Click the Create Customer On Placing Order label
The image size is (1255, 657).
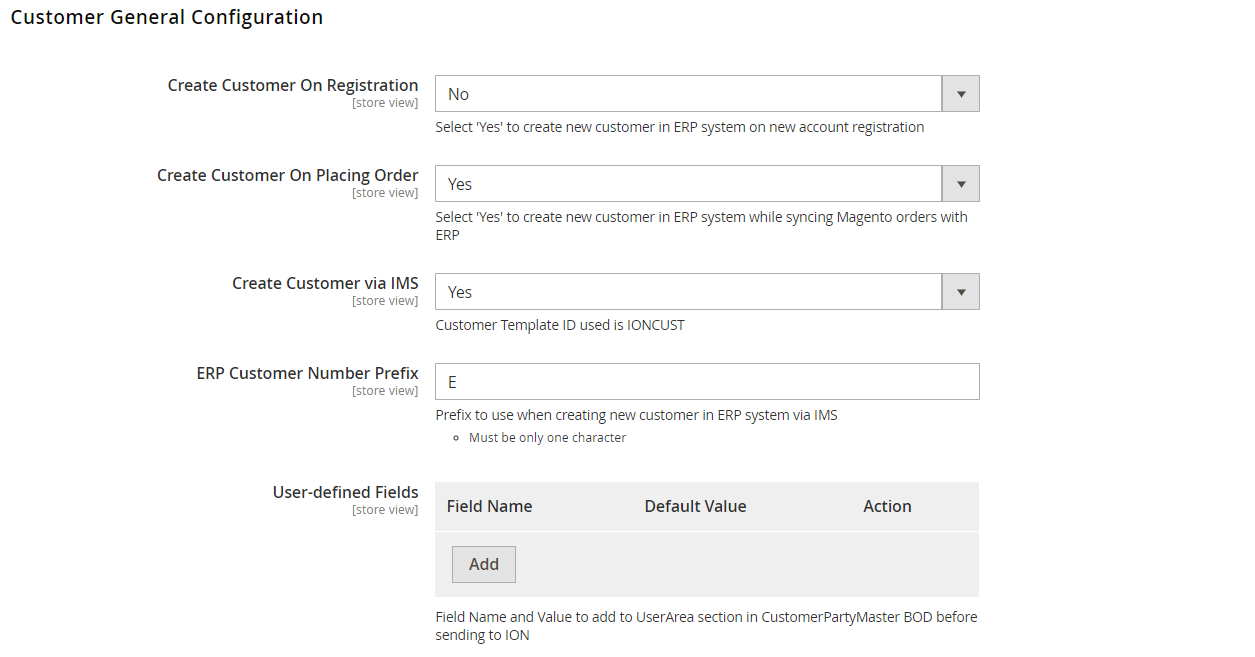pyautogui.click(x=287, y=175)
